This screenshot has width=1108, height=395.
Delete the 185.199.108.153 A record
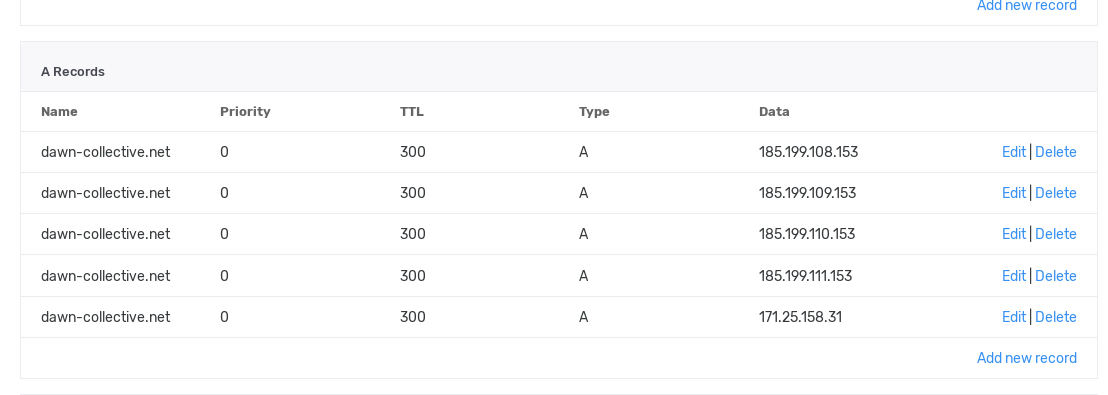point(1056,152)
